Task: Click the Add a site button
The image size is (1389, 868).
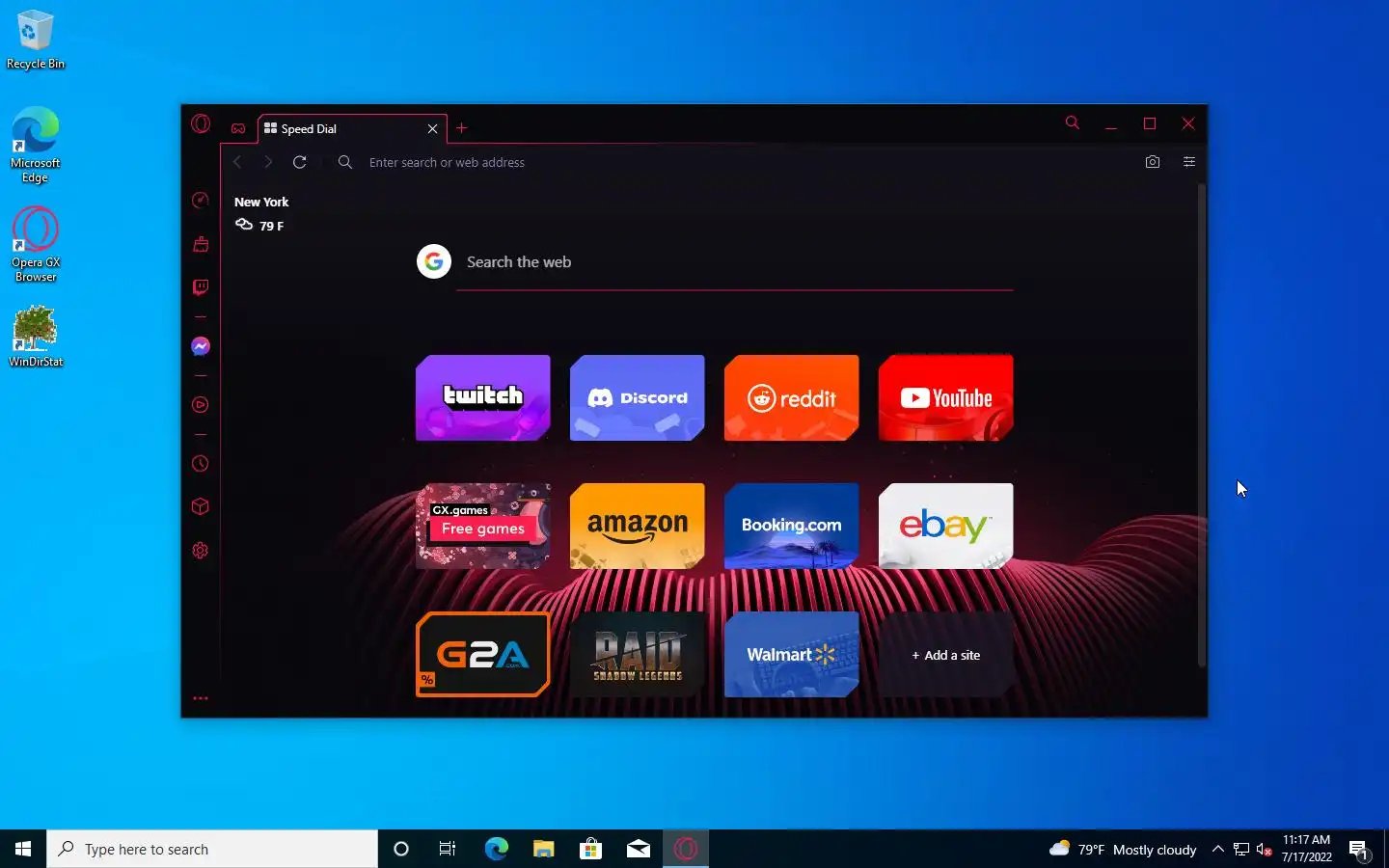Action: point(946,654)
